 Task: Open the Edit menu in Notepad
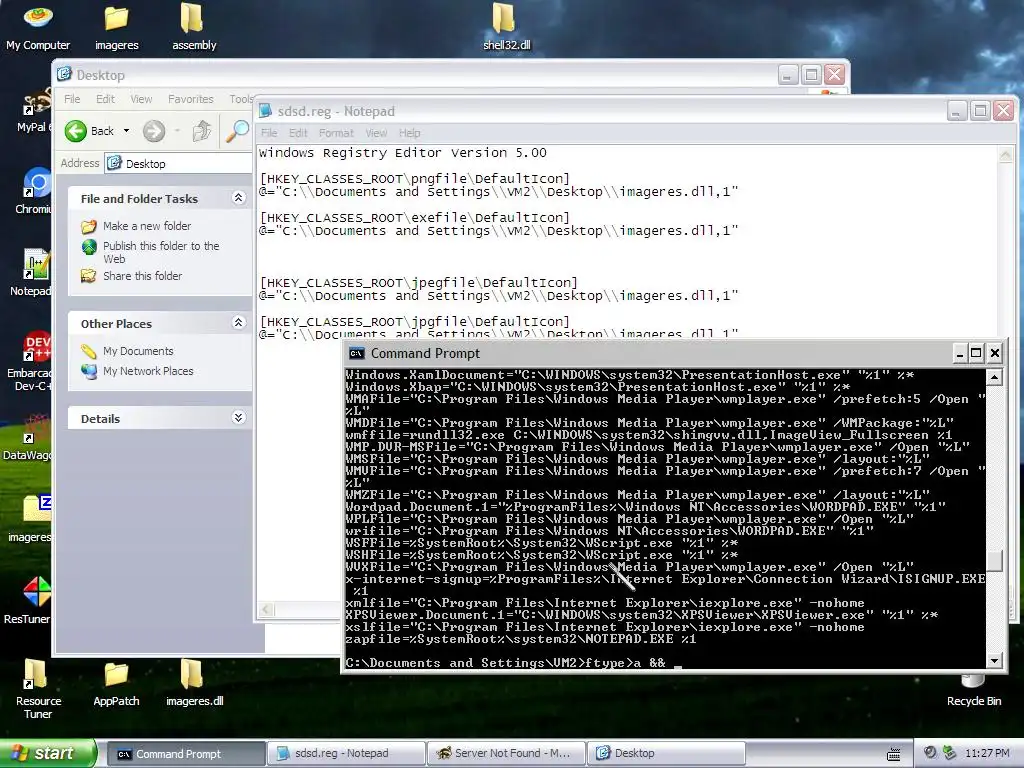[x=298, y=133]
